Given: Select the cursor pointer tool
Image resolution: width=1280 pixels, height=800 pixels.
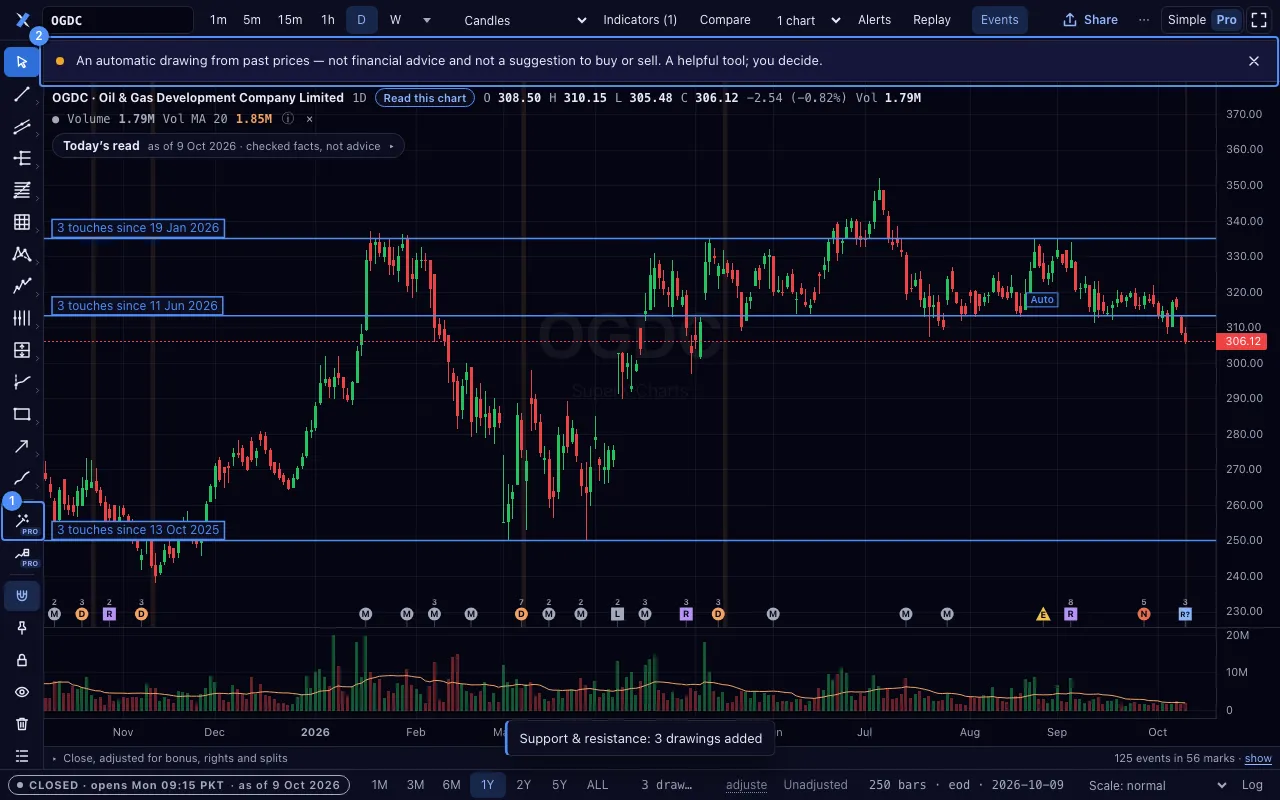Looking at the screenshot, I should click(x=22, y=62).
